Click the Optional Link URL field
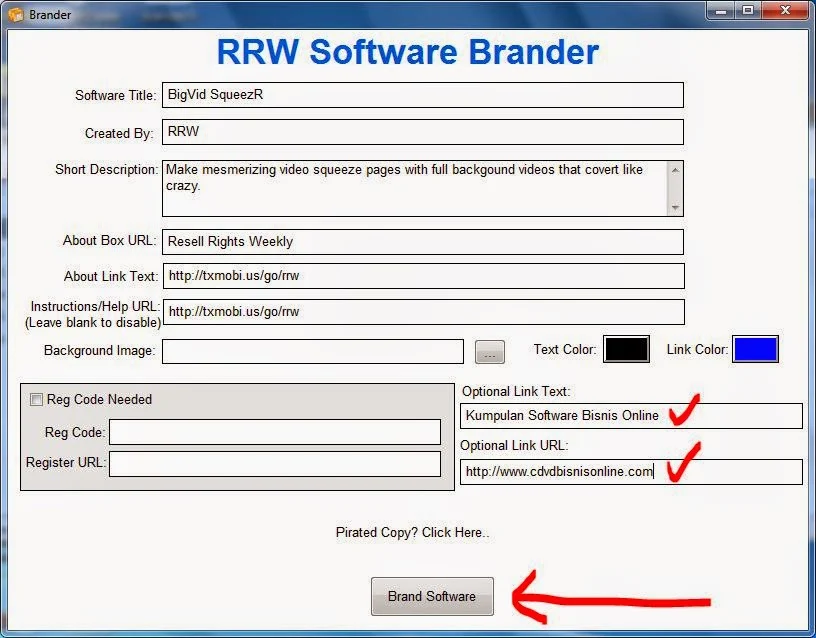 631,471
